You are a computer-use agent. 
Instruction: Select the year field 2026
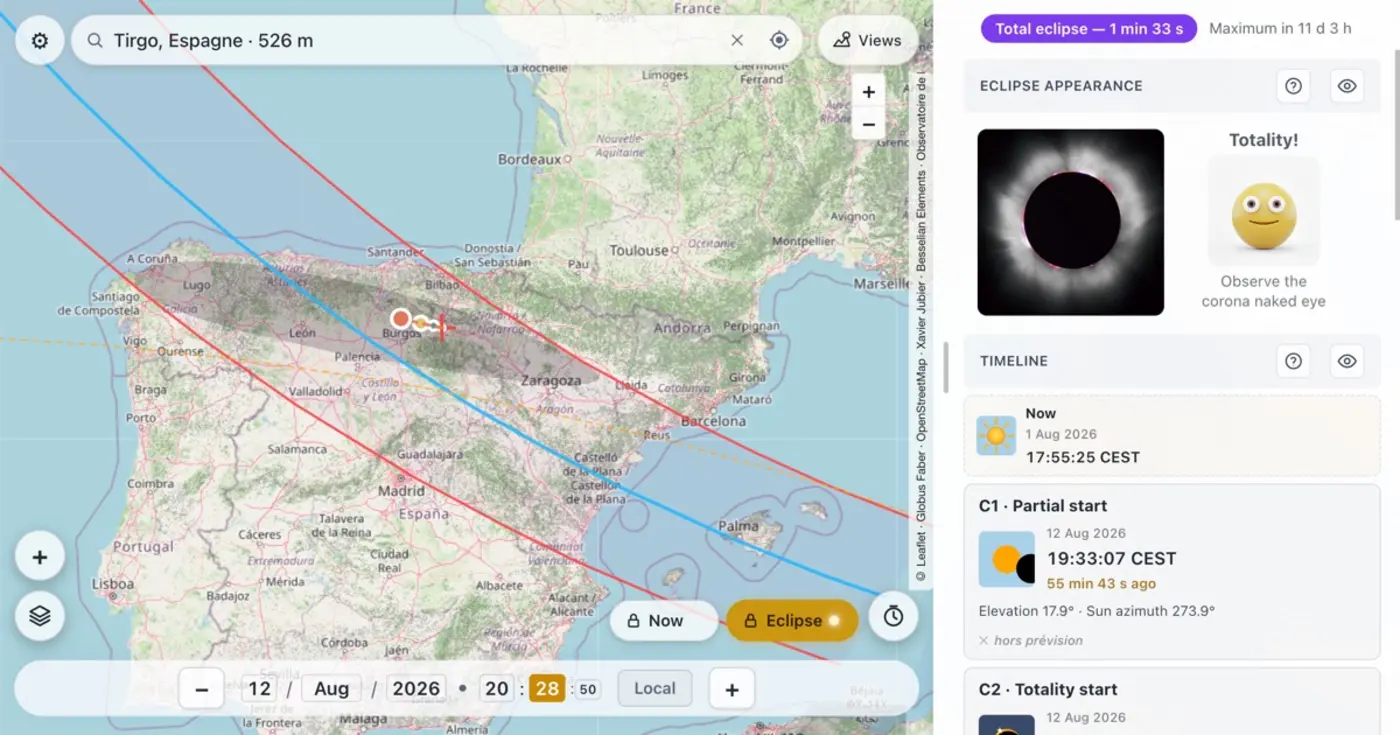pos(416,688)
